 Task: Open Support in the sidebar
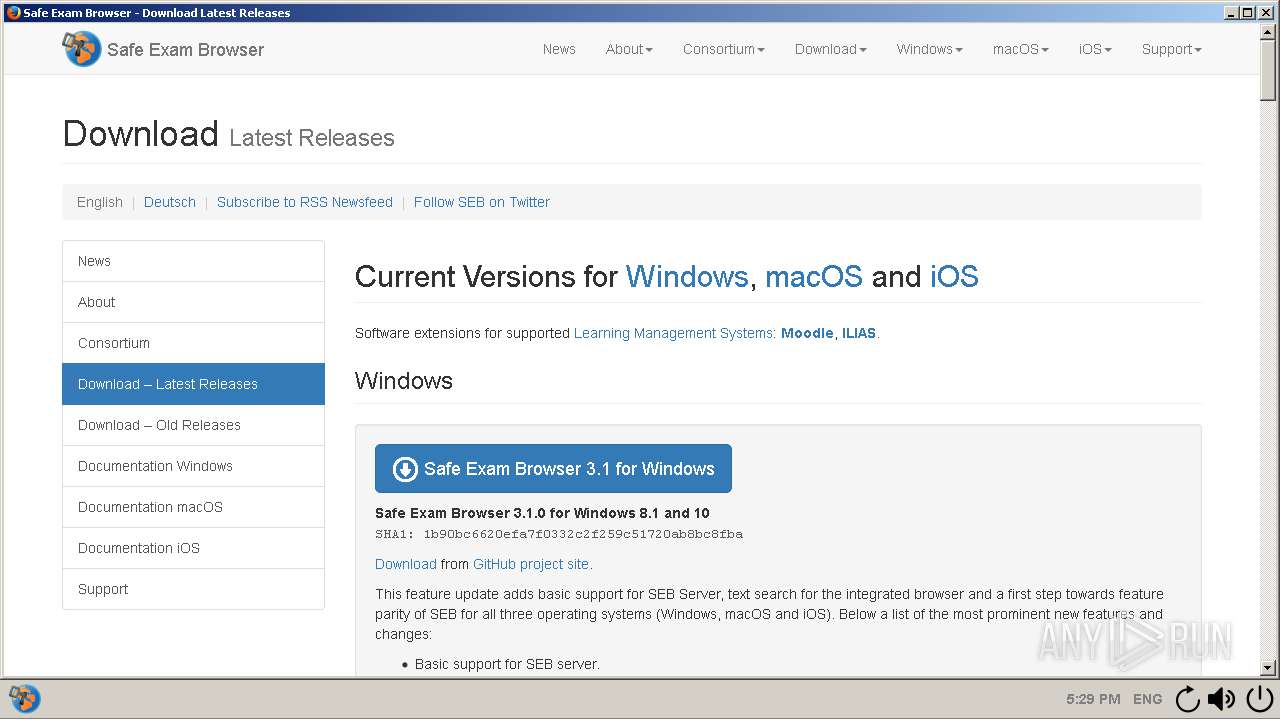193,589
